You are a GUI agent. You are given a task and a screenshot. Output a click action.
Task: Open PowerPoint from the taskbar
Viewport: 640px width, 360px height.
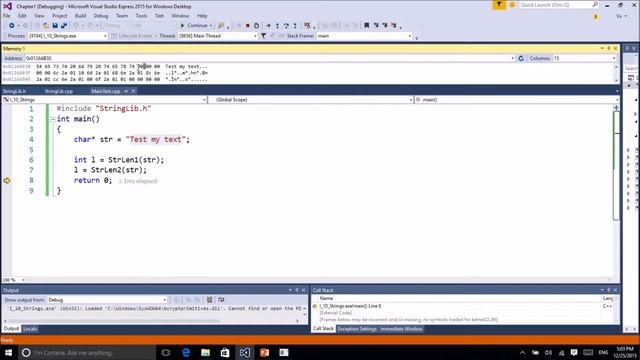[264, 352]
